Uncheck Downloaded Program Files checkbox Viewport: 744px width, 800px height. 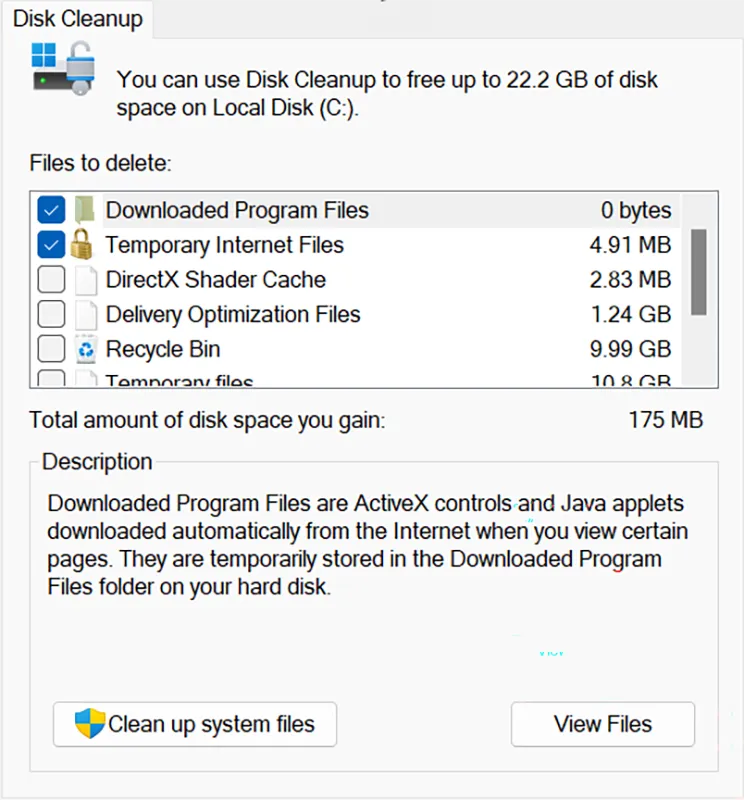(51, 210)
